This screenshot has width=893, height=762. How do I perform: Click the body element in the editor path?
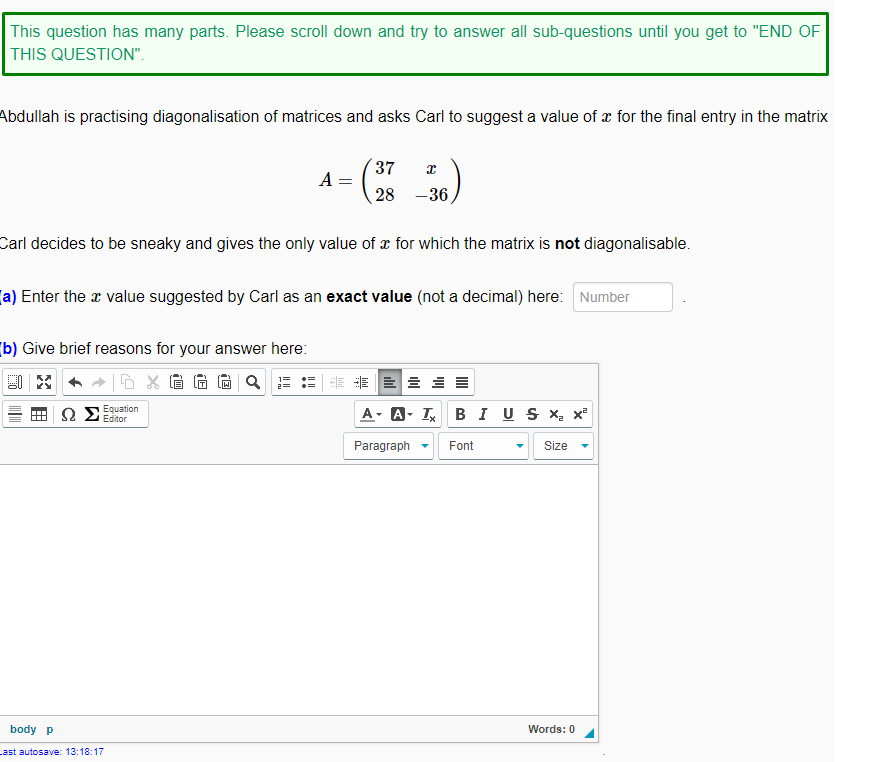point(22,729)
